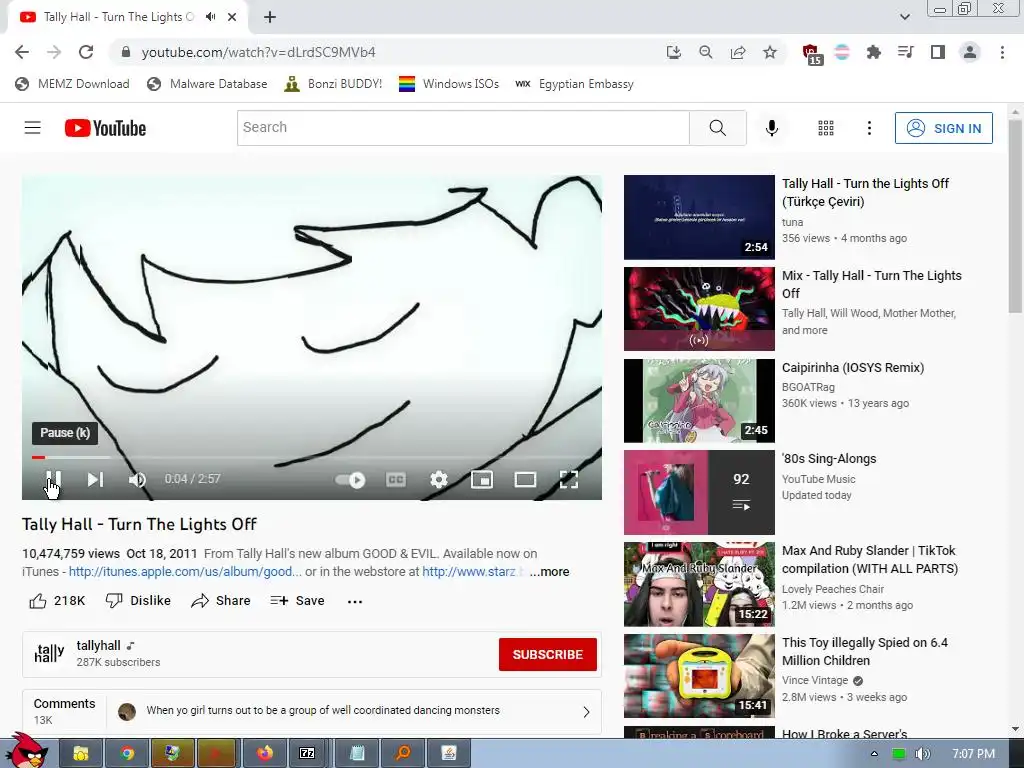This screenshot has height=768, width=1024.
Task: Open the iTunes album link
Action: click(x=185, y=571)
